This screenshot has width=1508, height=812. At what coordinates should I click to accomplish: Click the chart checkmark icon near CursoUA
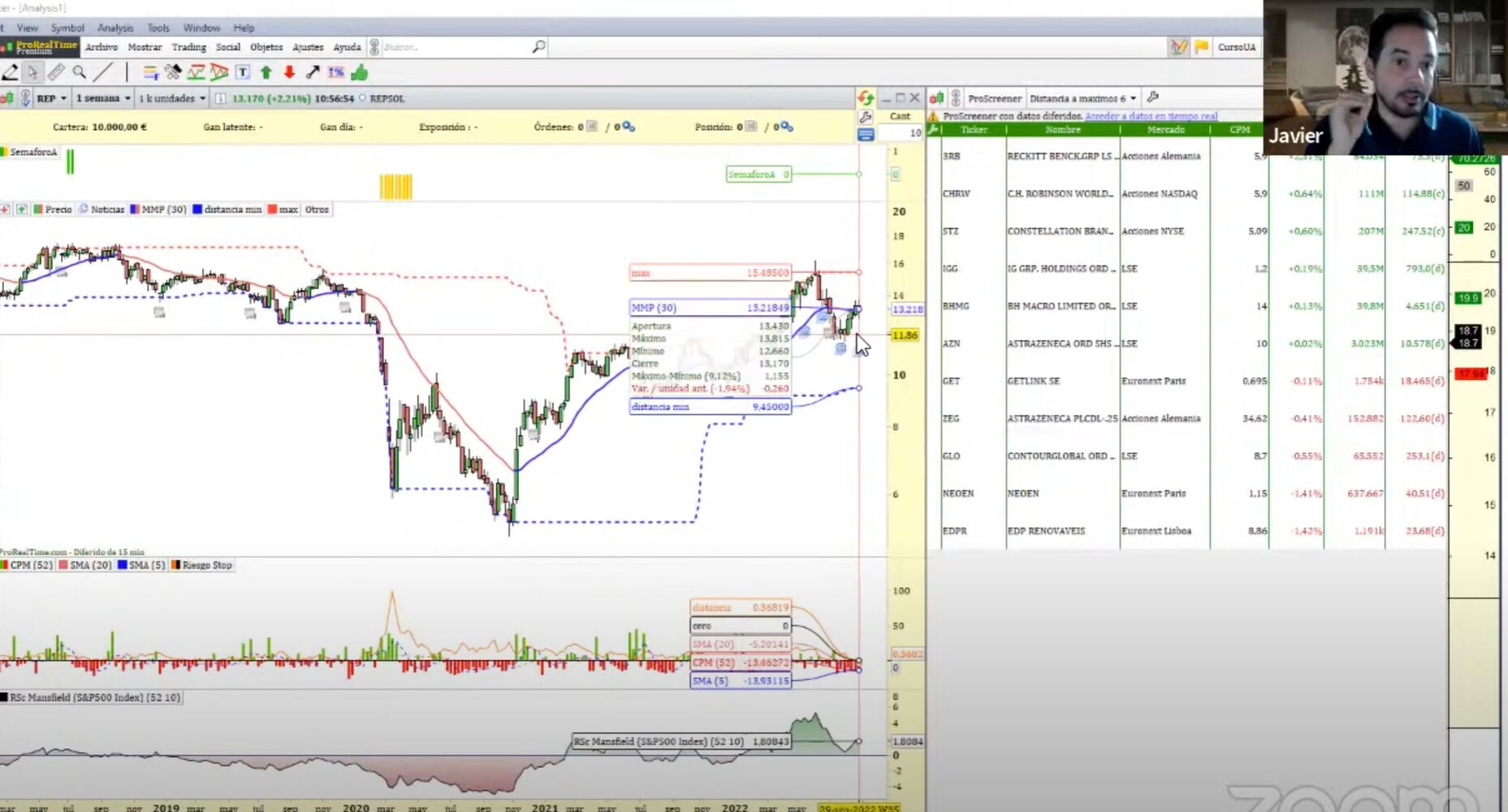click(x=1179, y=47)
